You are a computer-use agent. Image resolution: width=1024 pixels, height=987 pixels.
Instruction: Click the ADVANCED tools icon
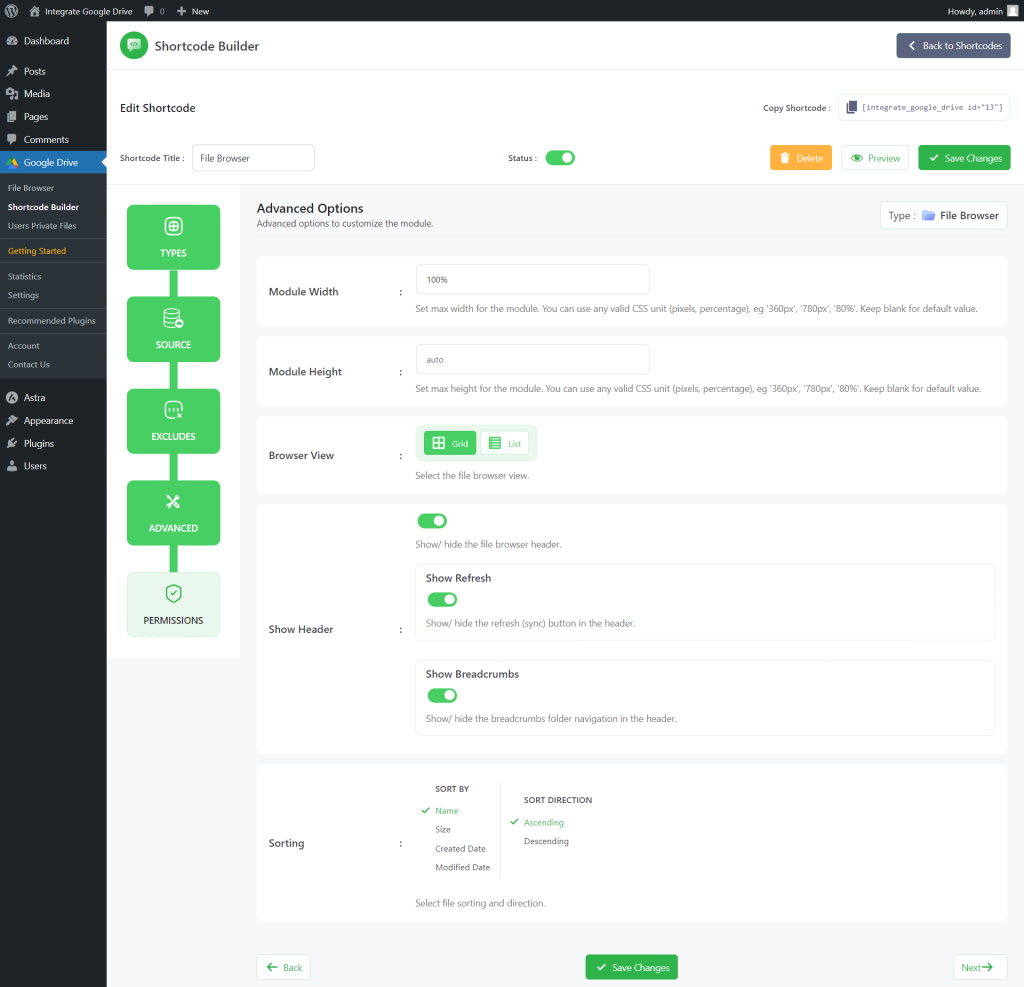click(173, 502)
